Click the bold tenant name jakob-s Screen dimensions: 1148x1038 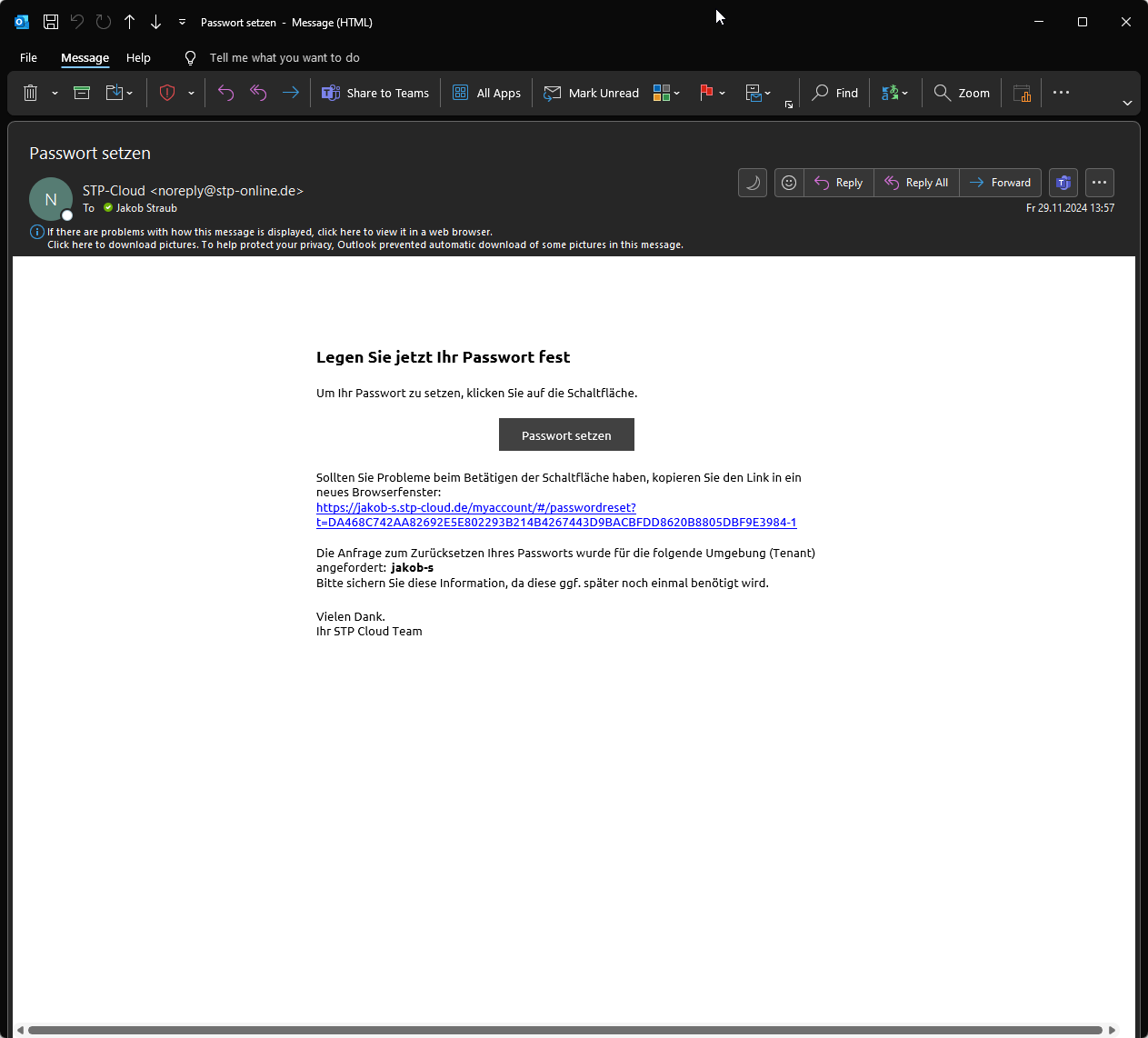click(412, 568)
